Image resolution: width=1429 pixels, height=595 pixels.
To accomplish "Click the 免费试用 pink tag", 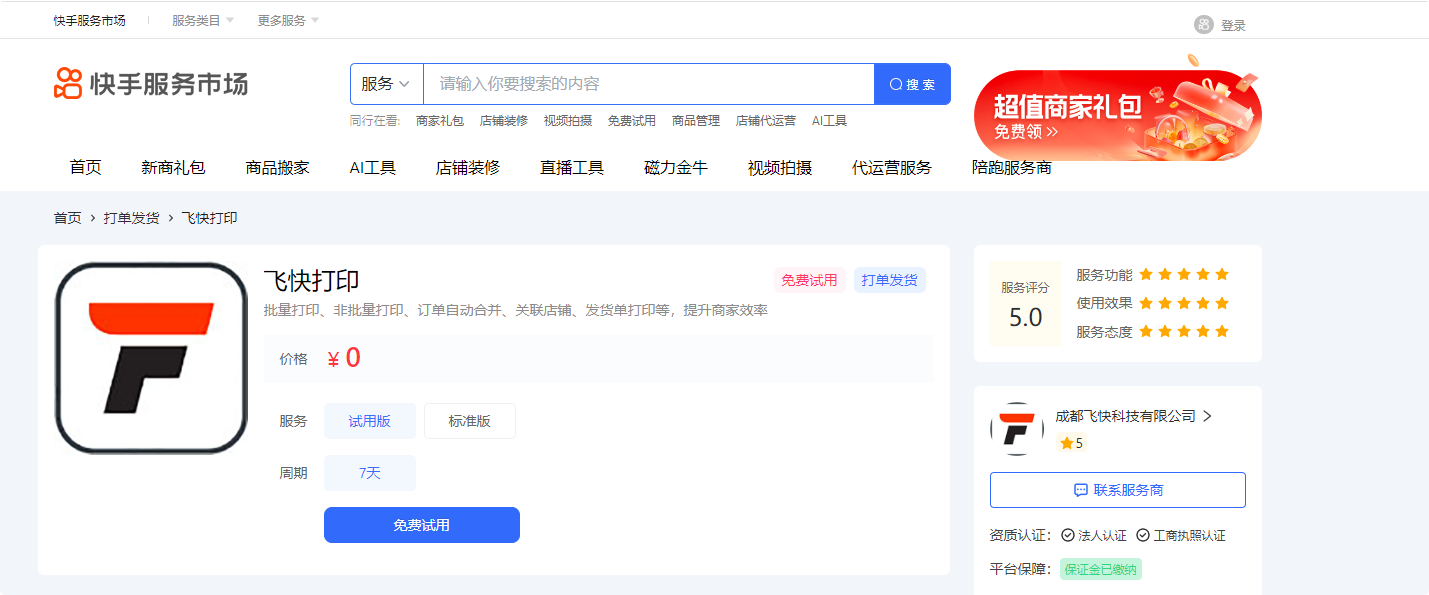I will point(809,280).
